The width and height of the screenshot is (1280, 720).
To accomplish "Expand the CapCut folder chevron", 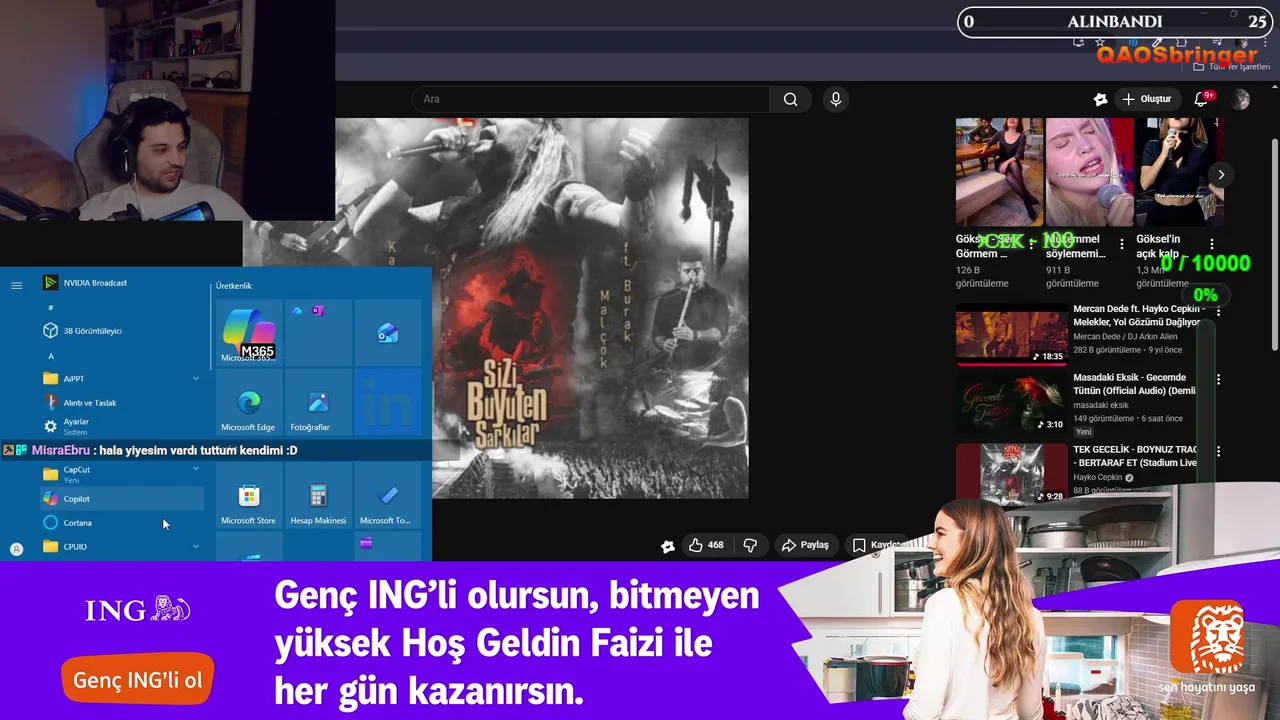I will pyautogui.click(x=196, y=468).
